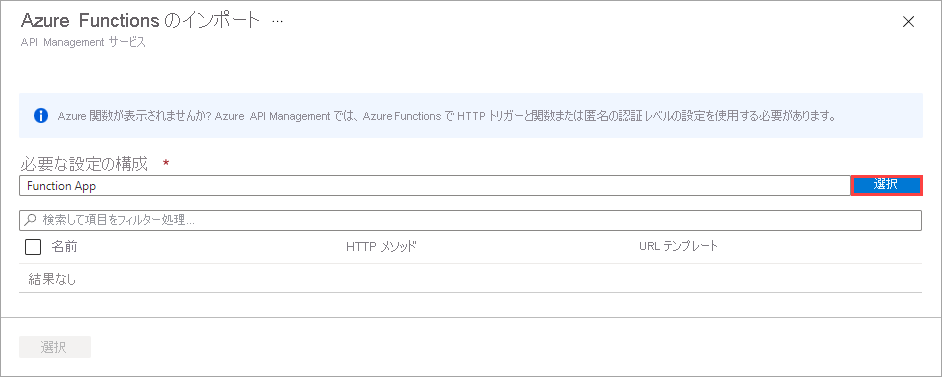
Task: Click the blue 選択 button beside Function App
Action: (x=886, y=185)
